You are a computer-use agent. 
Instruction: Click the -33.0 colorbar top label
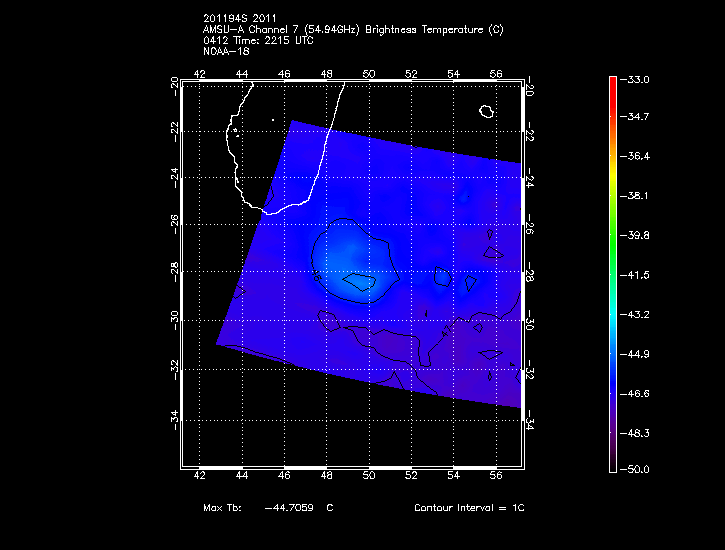click(x=637, y=79)
